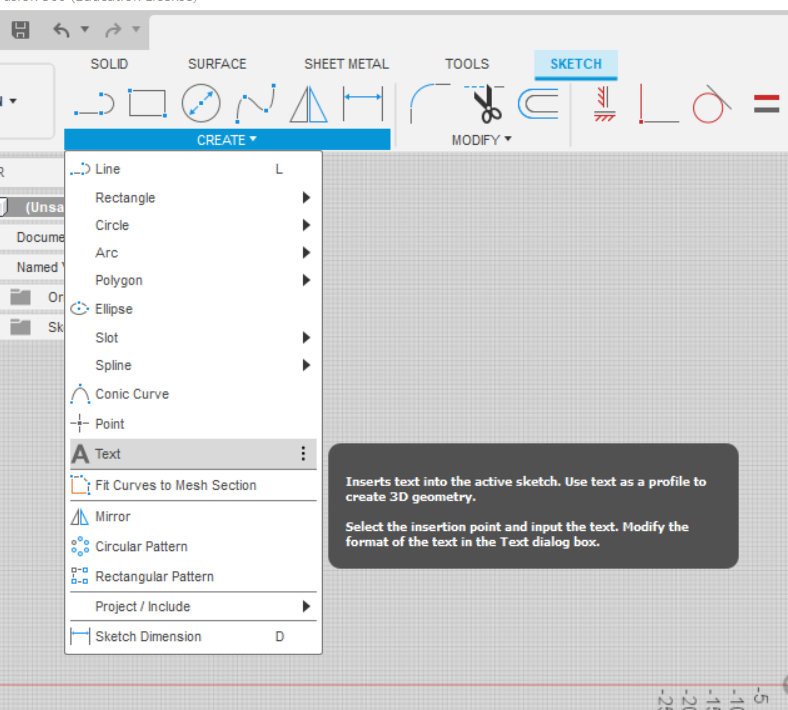Expand the Arc submenu
788x710 pixels.
click(193, 253)
